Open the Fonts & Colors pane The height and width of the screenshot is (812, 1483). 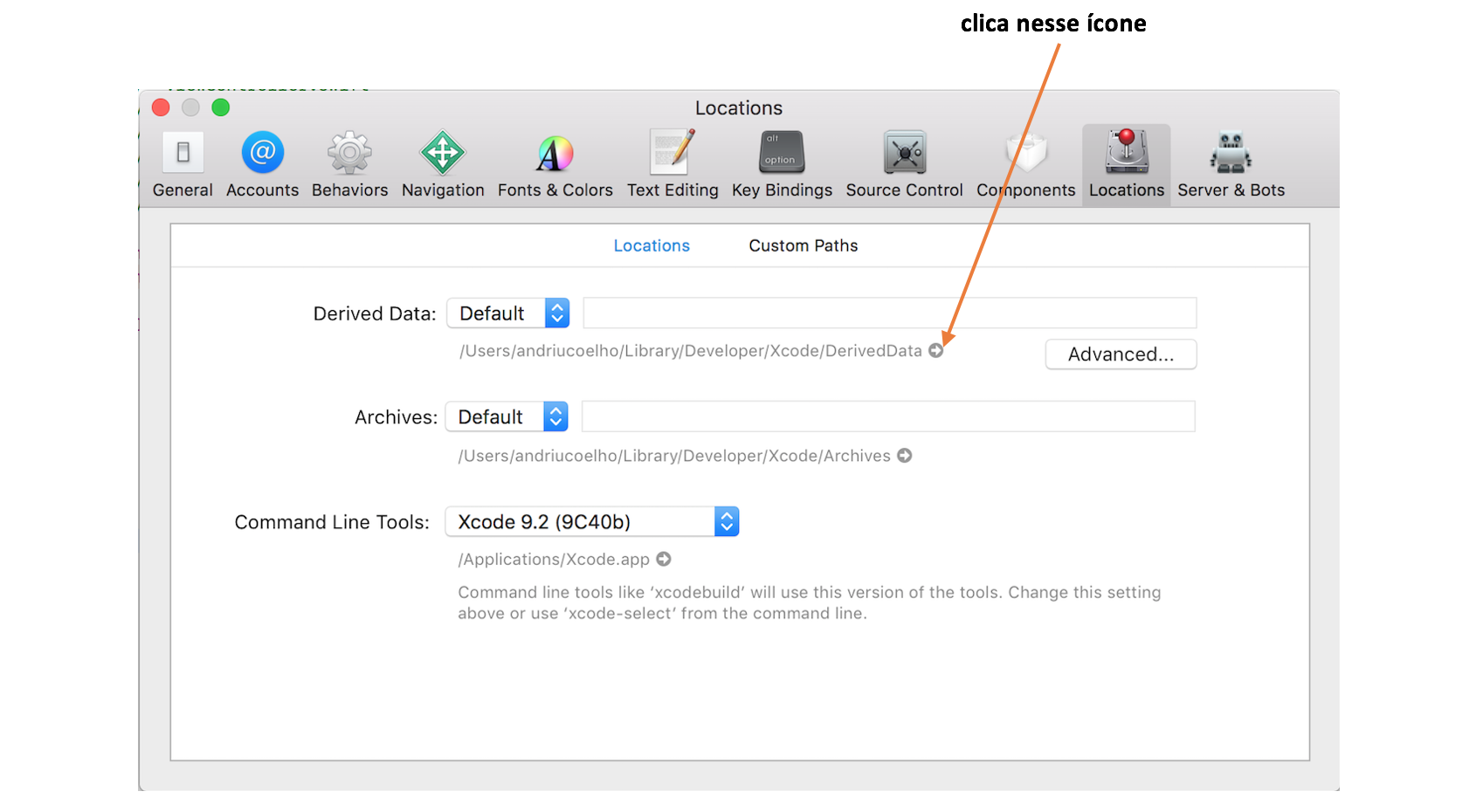555,164
